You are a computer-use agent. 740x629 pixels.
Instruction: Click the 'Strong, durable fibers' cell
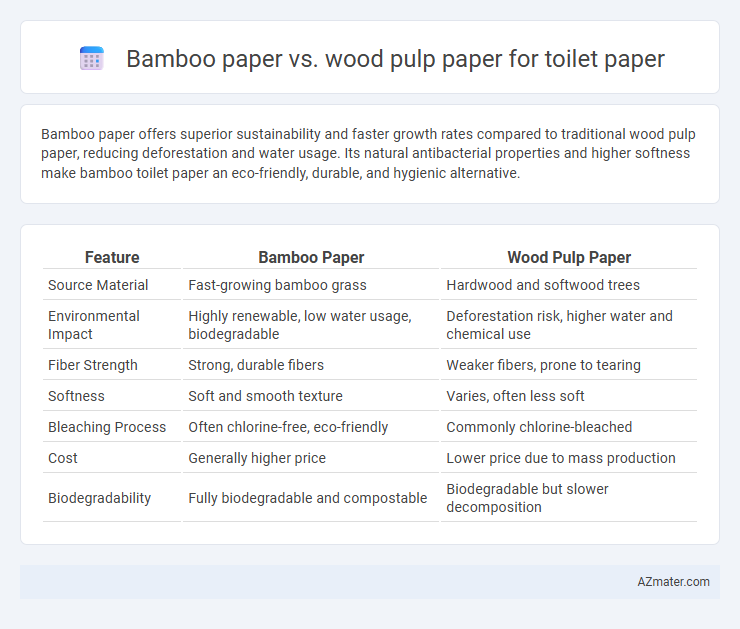coord(311,365)
